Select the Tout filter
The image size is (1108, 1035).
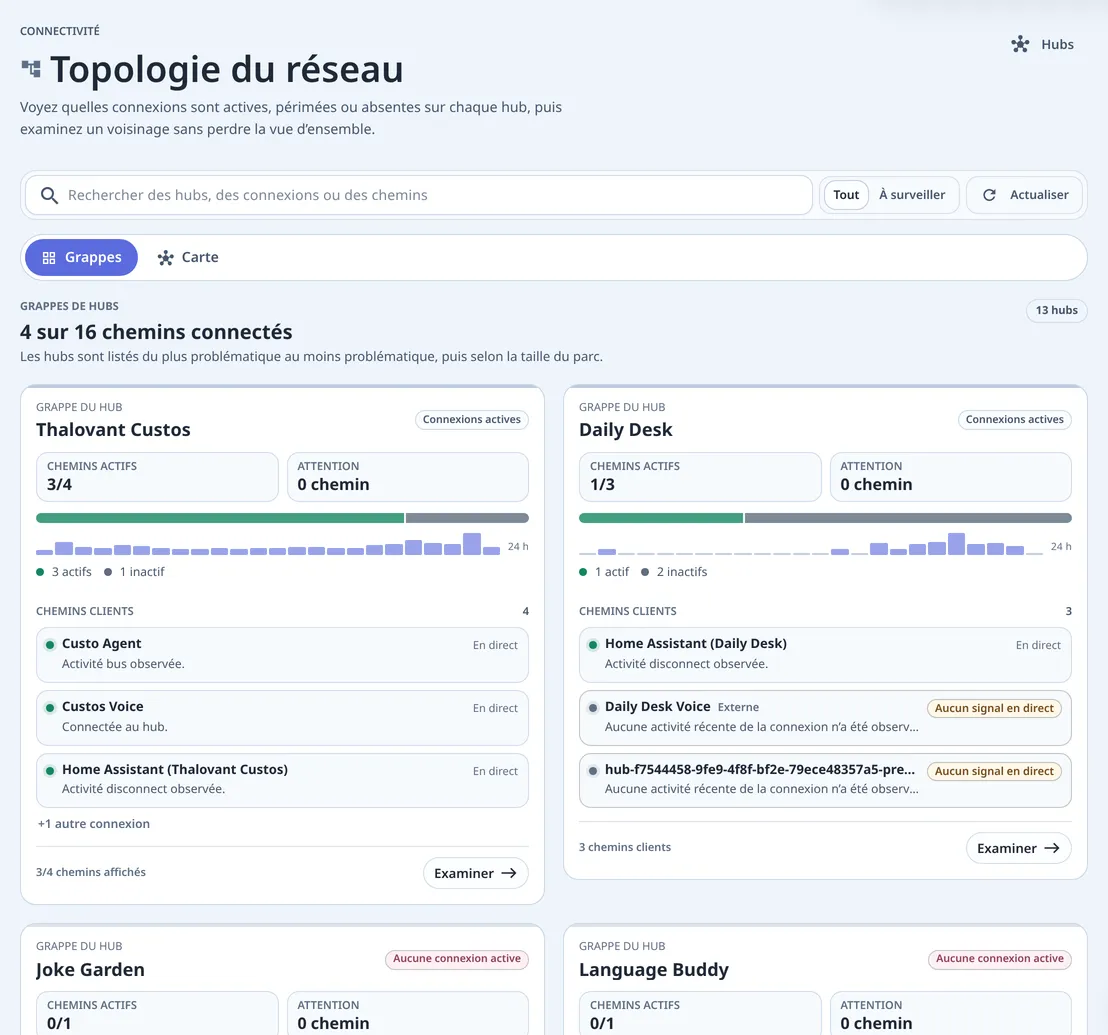[x=846, y=195]
